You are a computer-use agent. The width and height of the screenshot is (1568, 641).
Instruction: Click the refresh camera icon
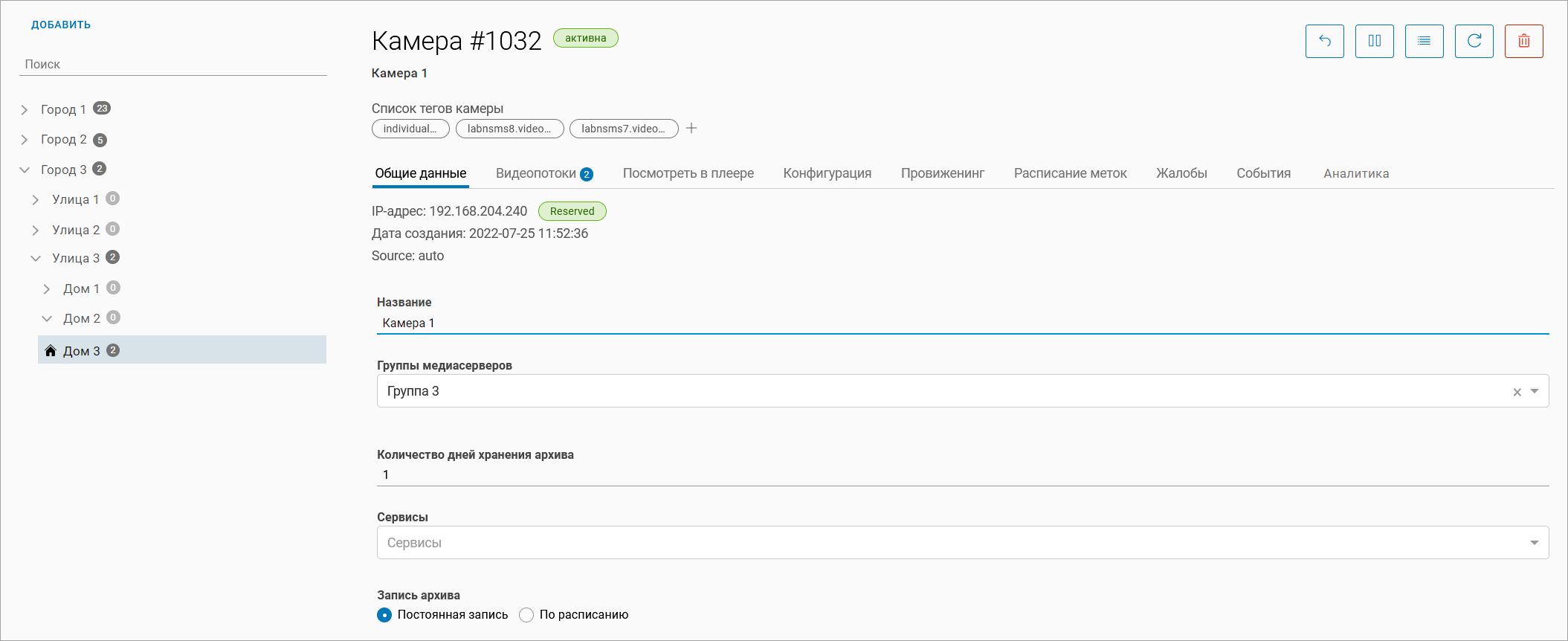click(1474, 41)
